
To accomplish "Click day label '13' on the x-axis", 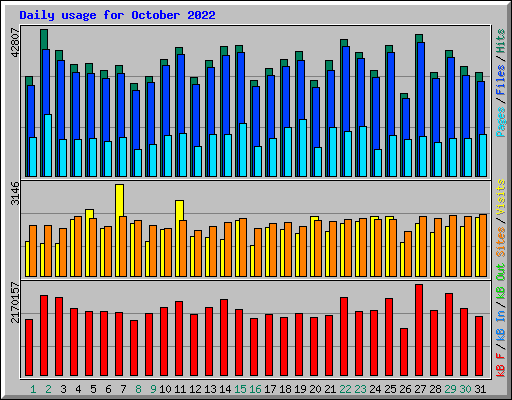I will [210, 389].
